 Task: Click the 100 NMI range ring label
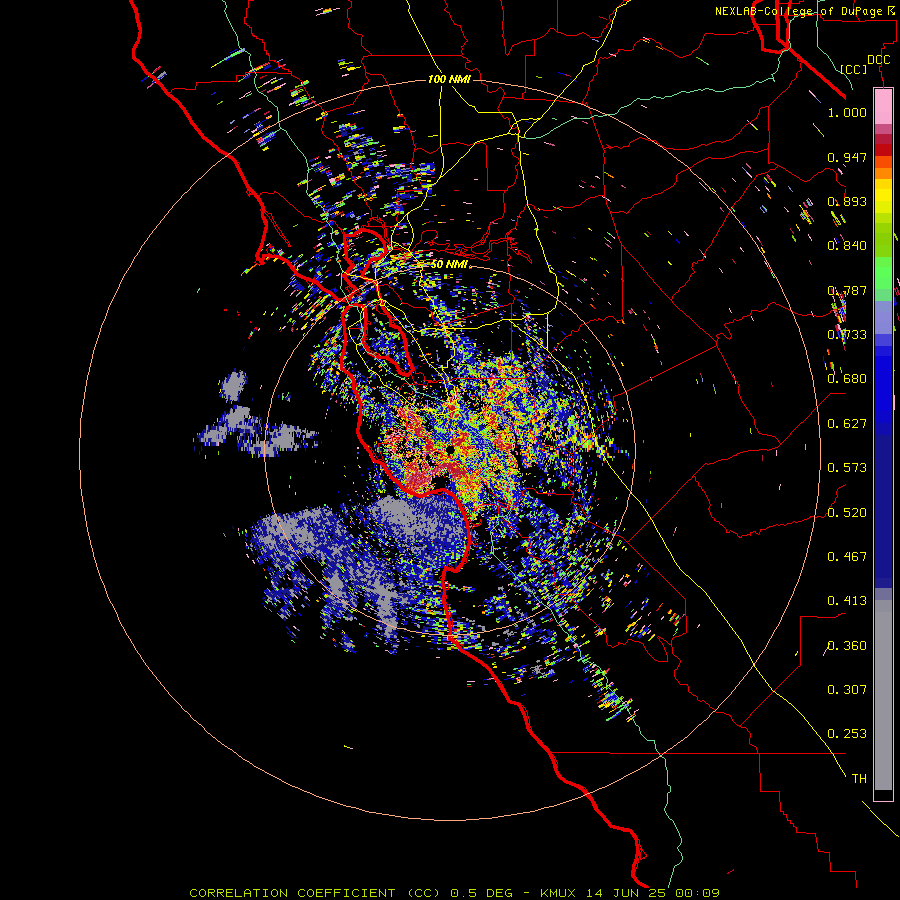pos(449,79)
